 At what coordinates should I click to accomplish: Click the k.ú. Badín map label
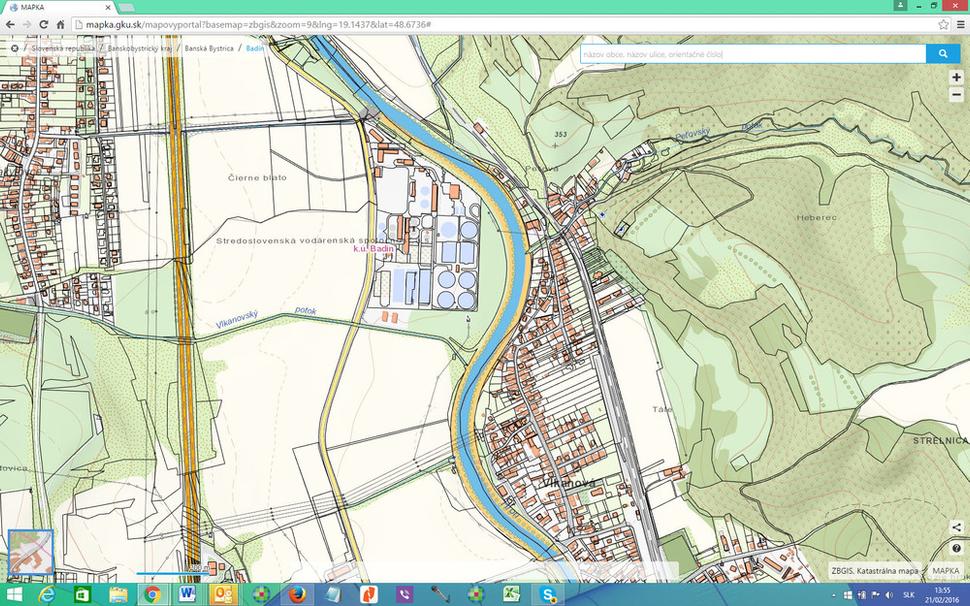point(374,249)
